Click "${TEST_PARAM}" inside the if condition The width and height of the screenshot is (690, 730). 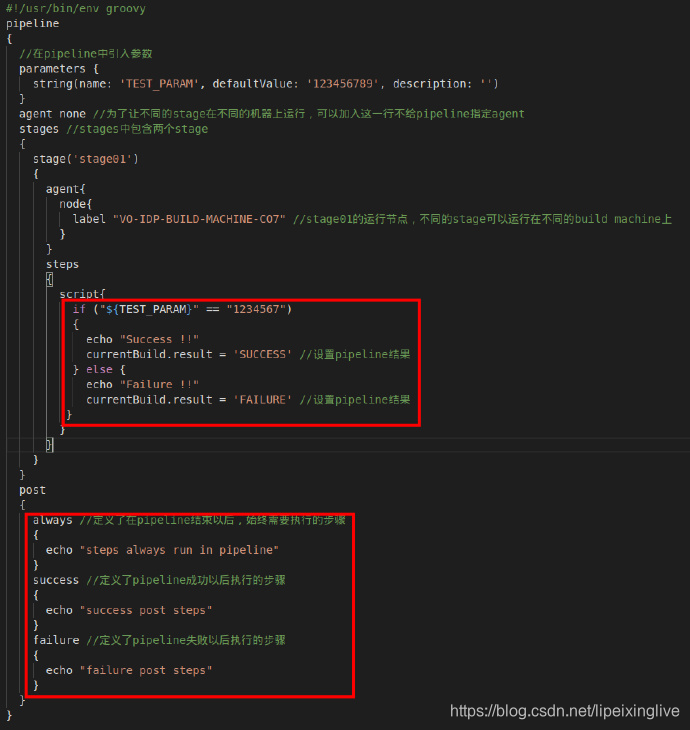pos(149,310)
